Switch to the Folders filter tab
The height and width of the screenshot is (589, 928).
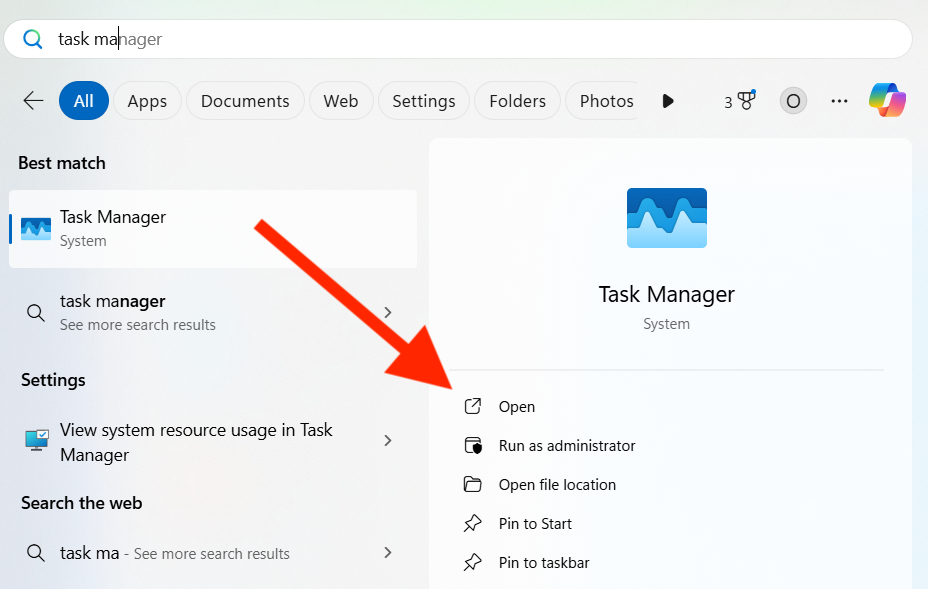(517, 101)
